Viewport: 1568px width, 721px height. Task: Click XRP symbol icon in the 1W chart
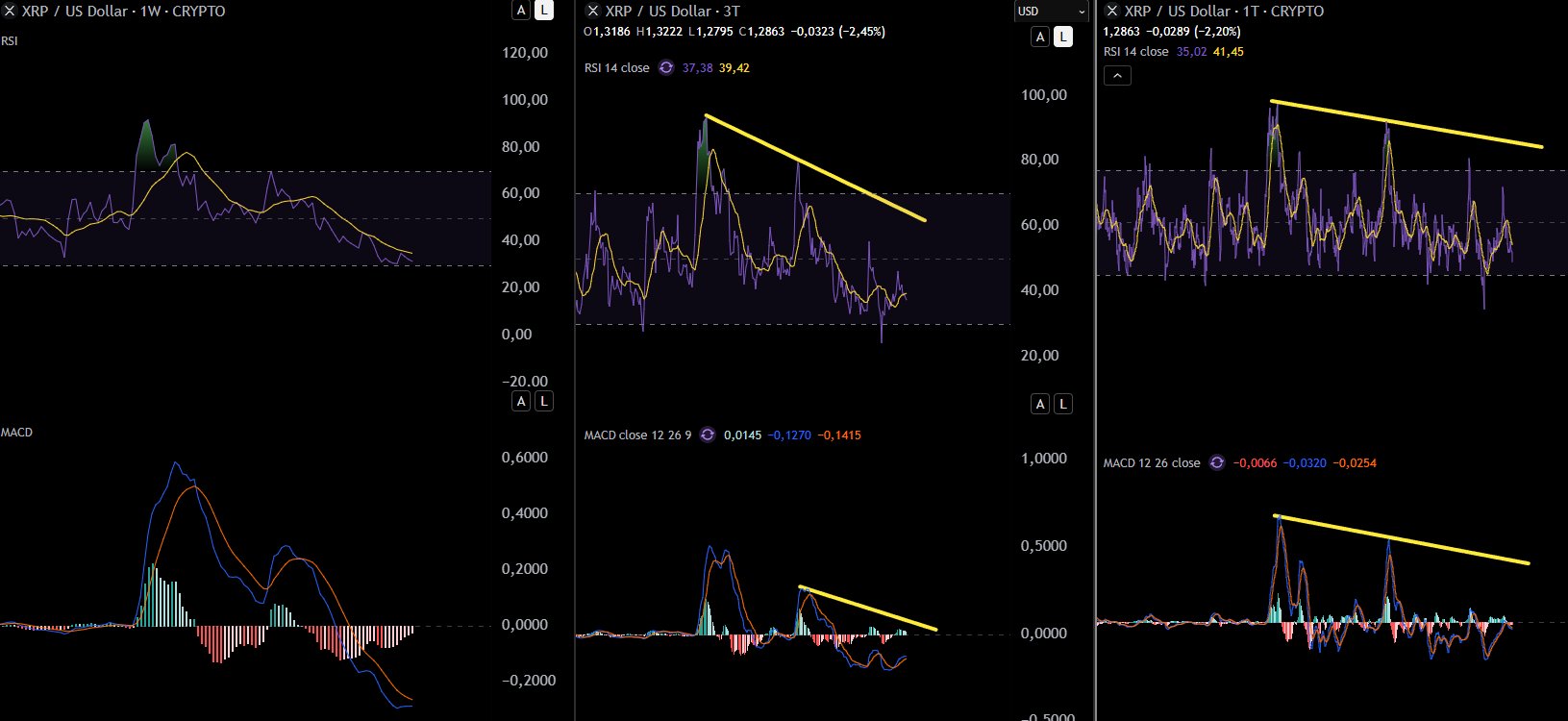8,12
